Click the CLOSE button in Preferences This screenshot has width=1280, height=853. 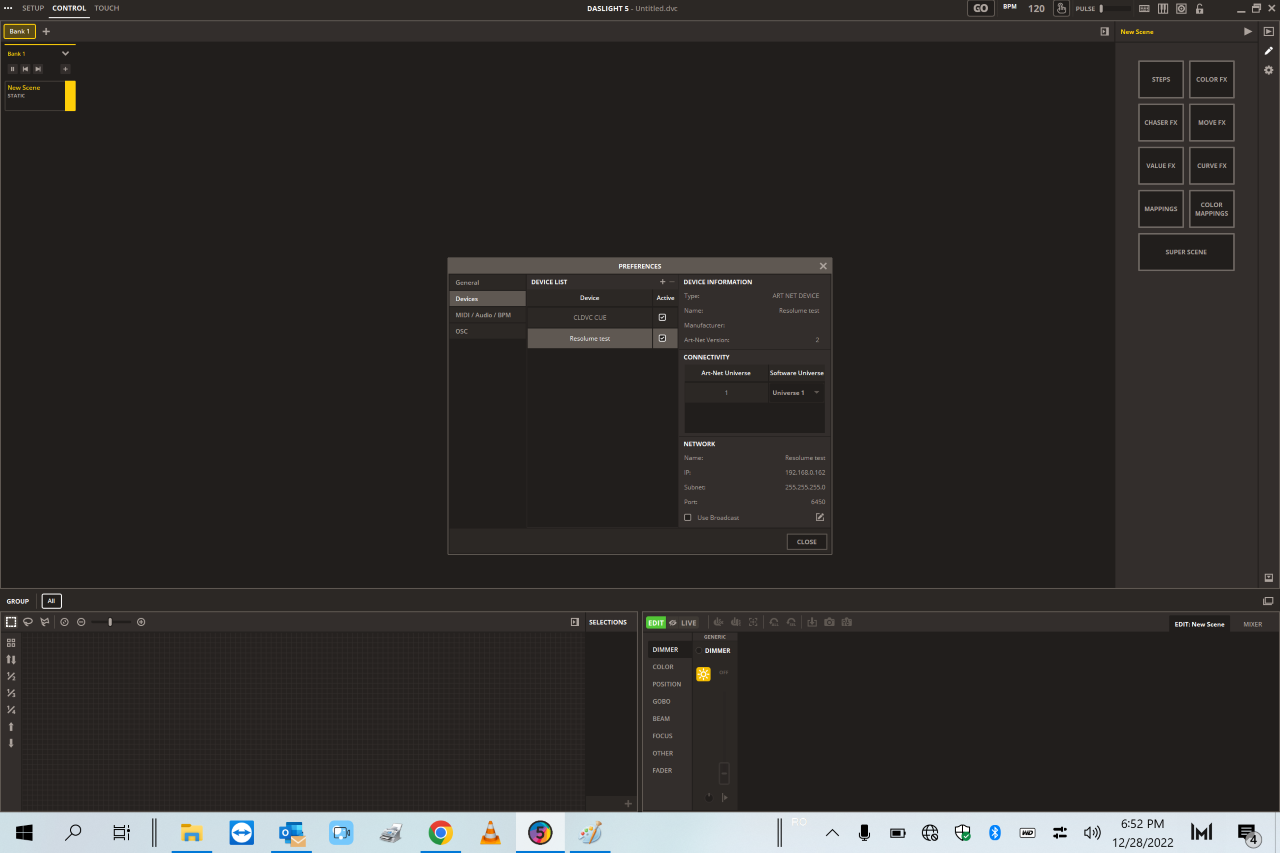pos(807,542)
